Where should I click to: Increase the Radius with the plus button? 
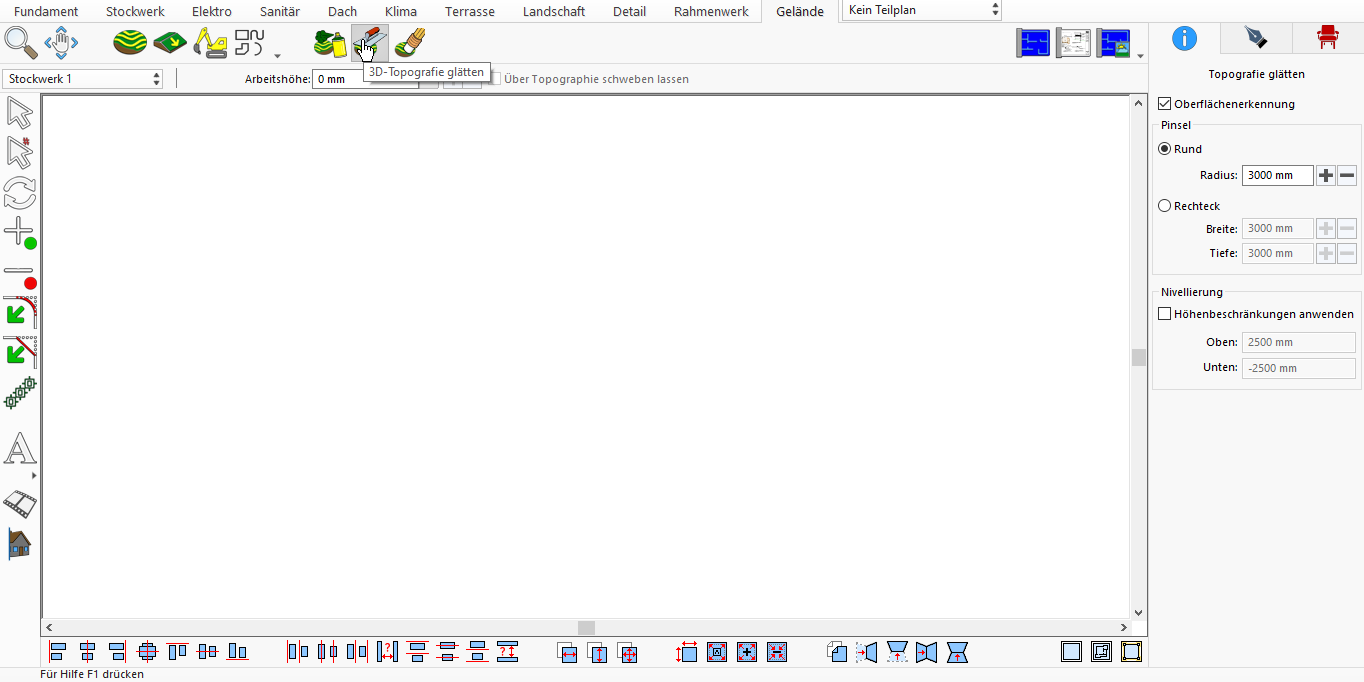point(1326,176)
